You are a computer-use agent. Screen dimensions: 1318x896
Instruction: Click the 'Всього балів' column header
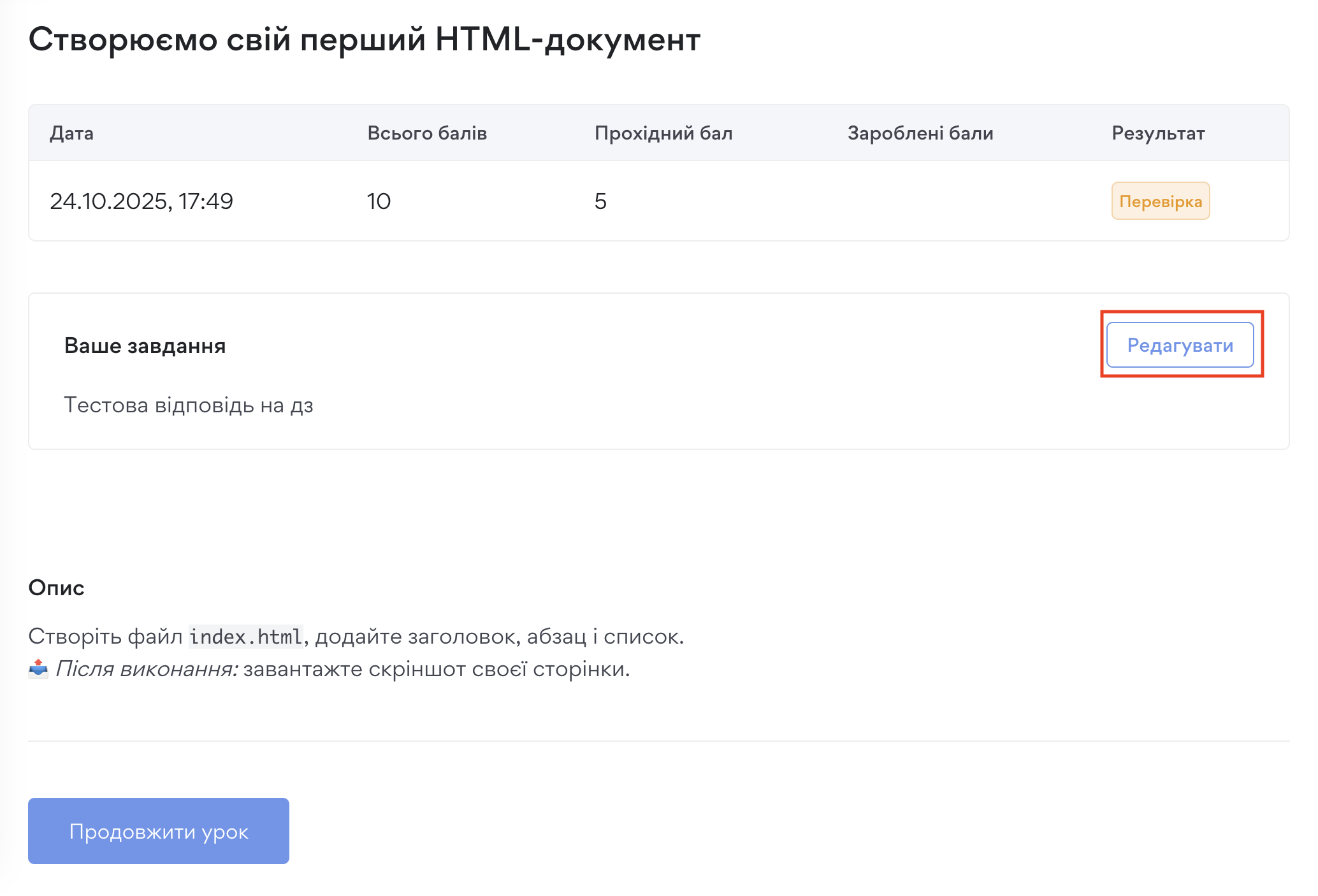[x=426, y=133]
